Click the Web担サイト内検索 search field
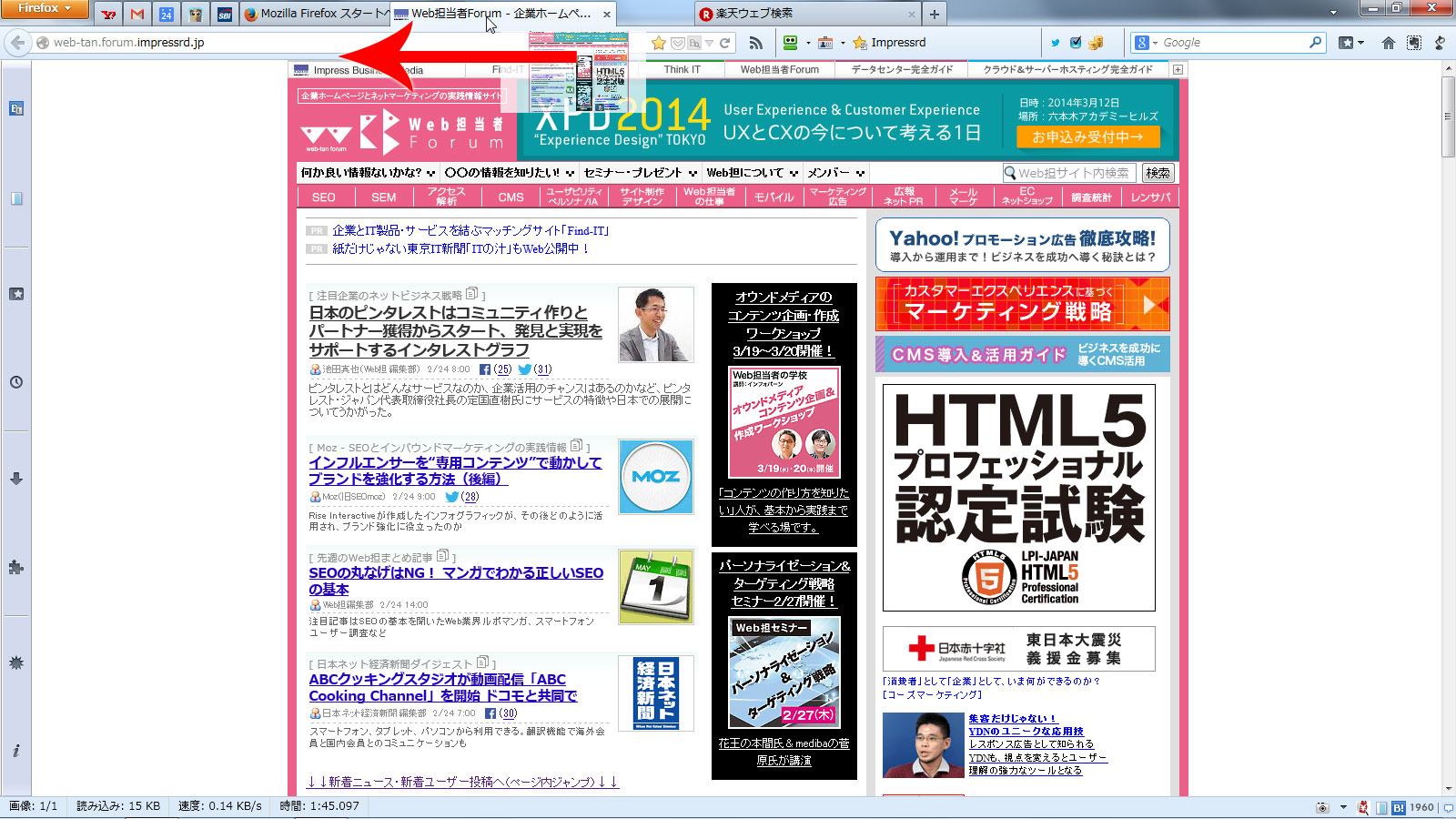1456x819 pixels. point(1069,173)
